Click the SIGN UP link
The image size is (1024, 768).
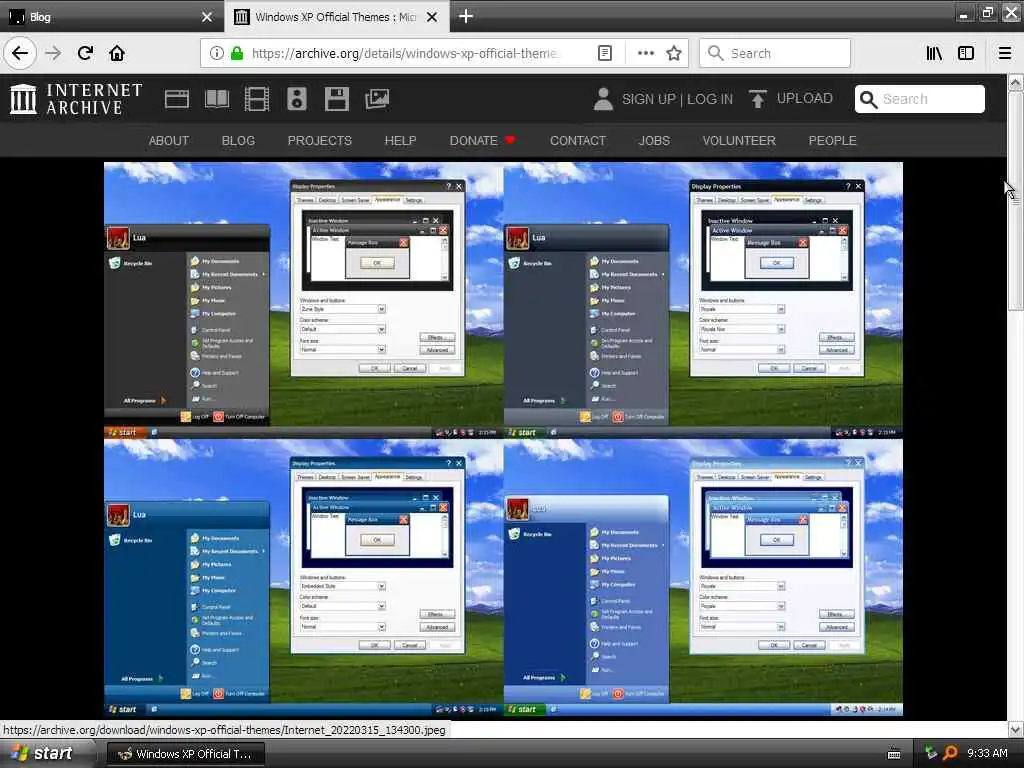(648, 99)
